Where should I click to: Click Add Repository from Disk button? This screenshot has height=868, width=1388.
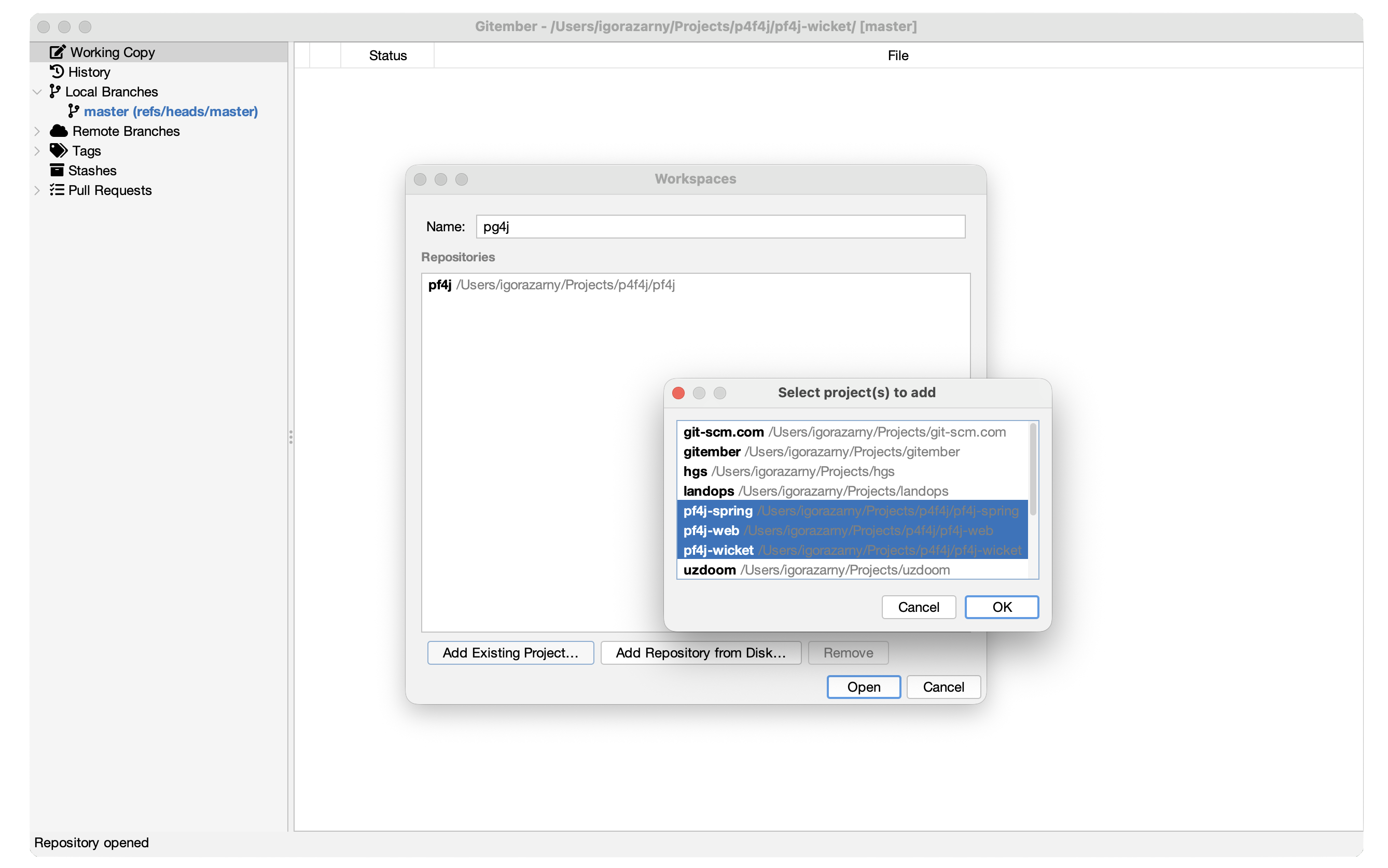pos(701,653)
